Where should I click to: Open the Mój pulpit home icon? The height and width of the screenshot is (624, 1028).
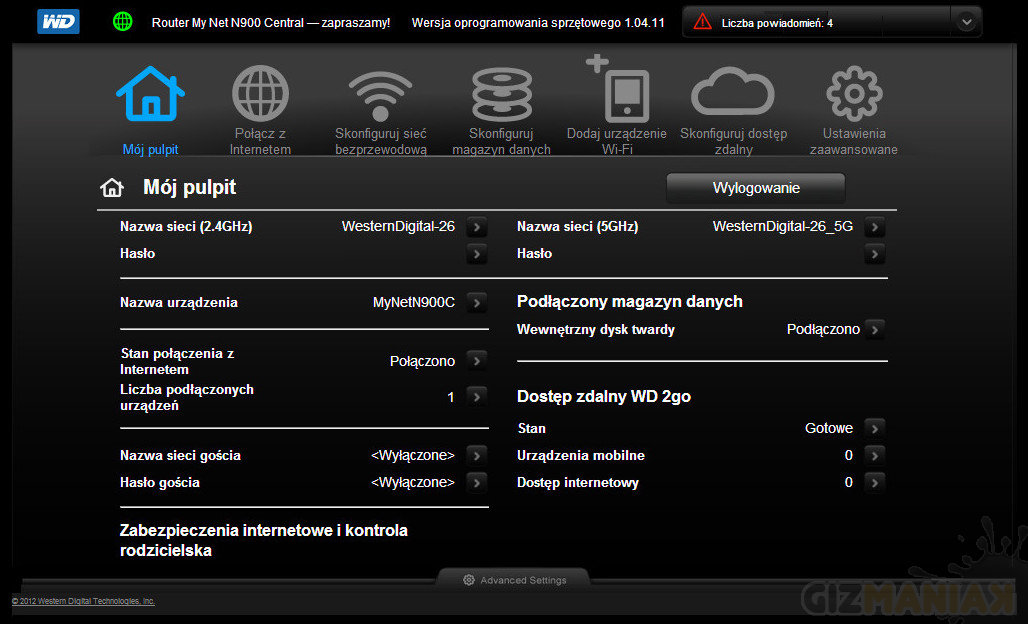point(150,95)
